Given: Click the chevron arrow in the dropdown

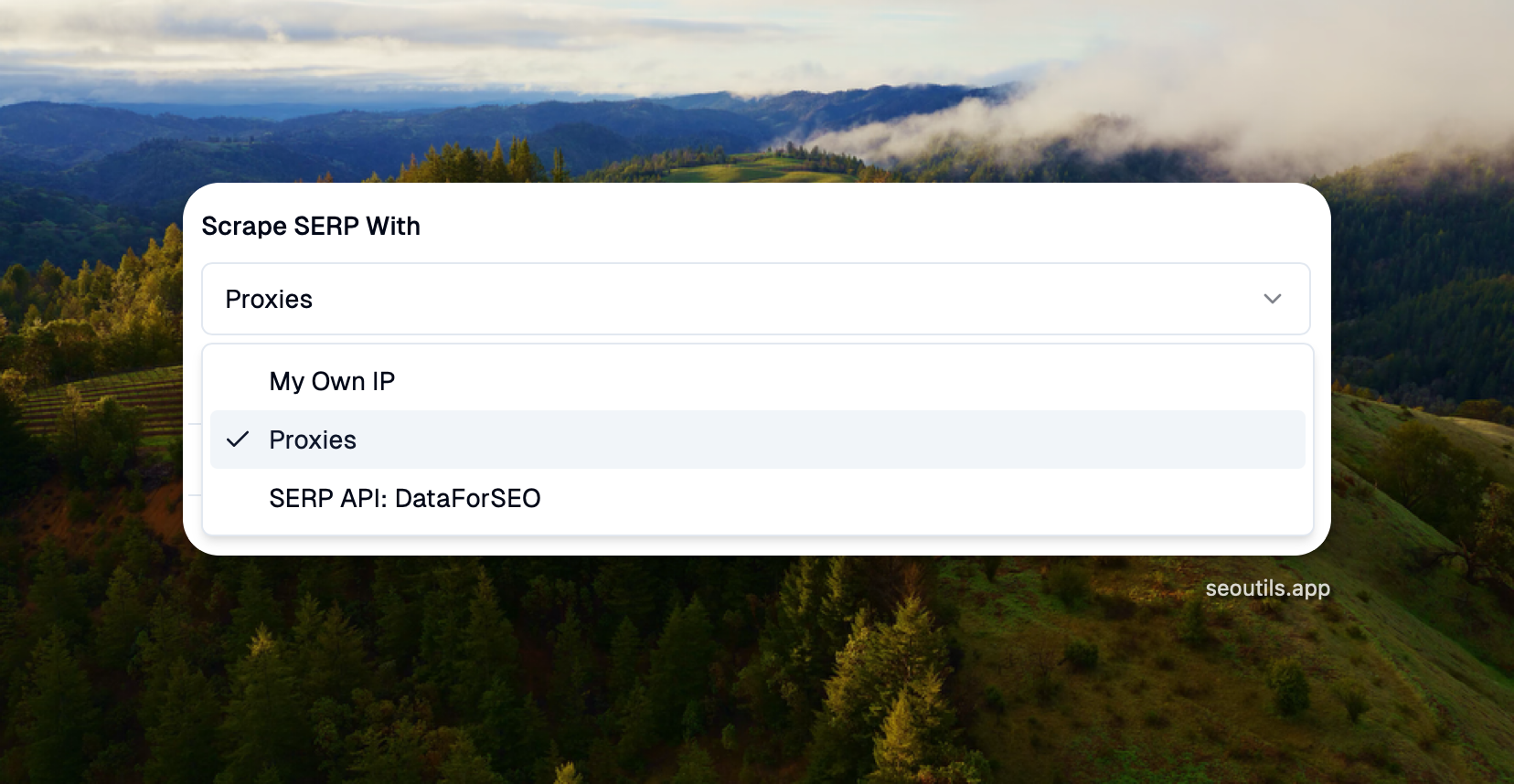Looking at the screenshot, I should [x=1272, y=299].
